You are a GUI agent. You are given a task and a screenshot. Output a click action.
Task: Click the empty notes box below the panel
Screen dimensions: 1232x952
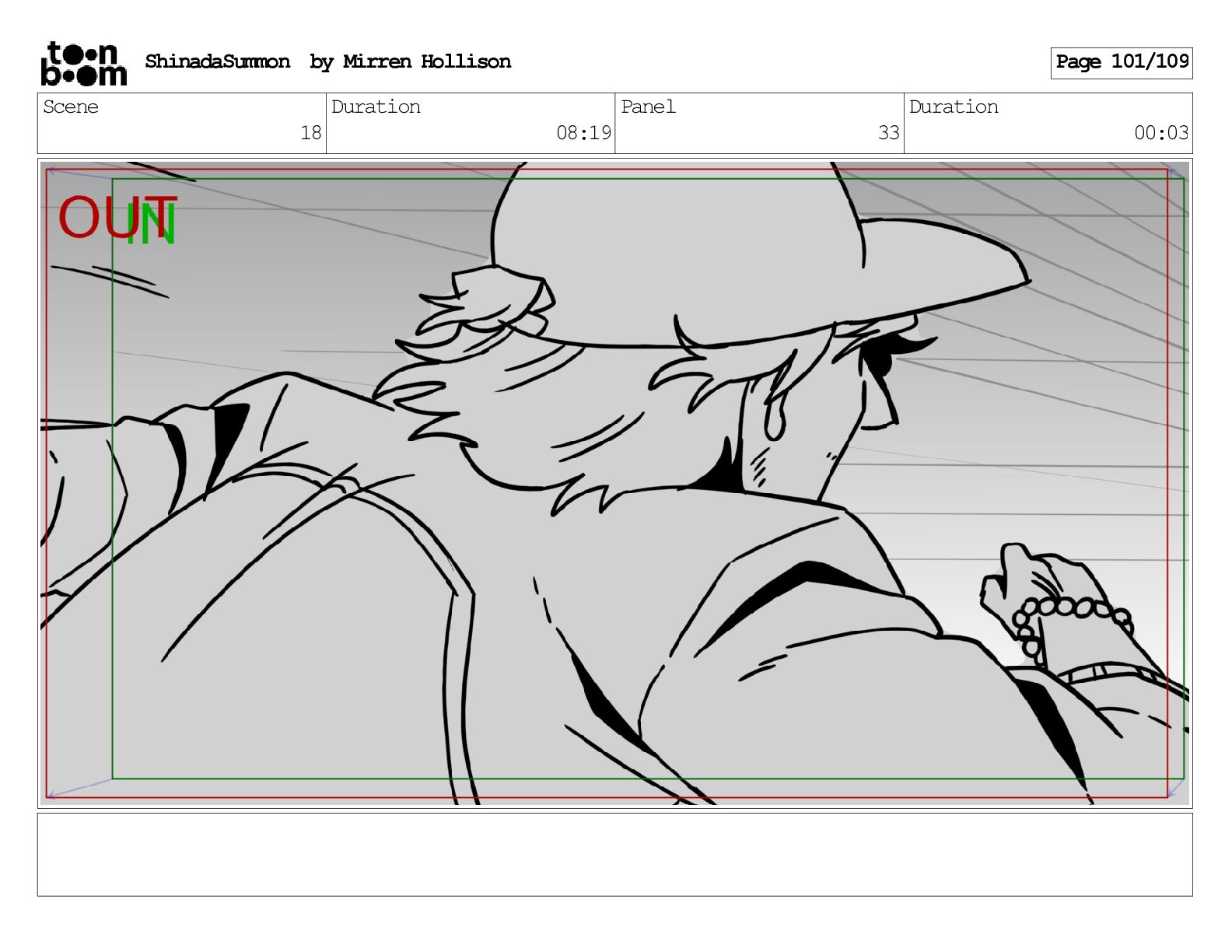point(614,855)
